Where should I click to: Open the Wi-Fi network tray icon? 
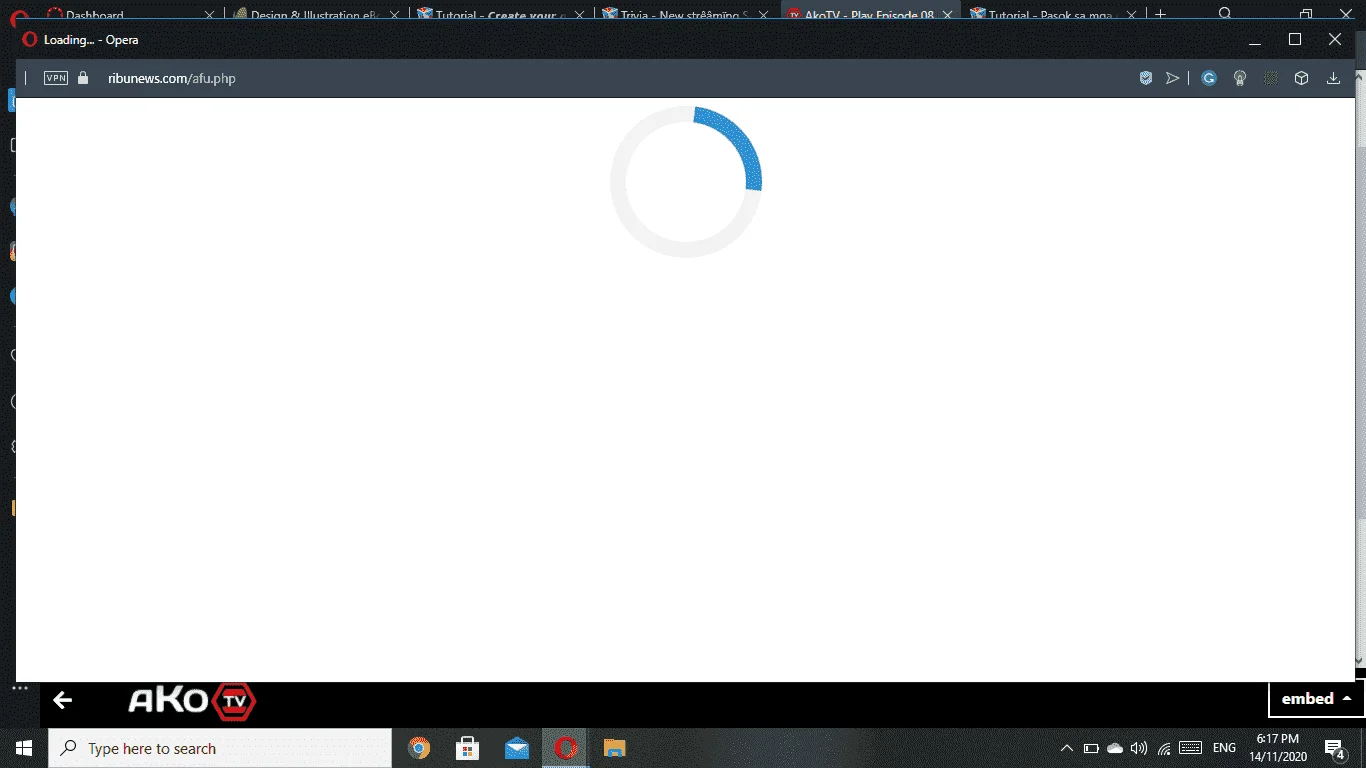pos(1164,748)
